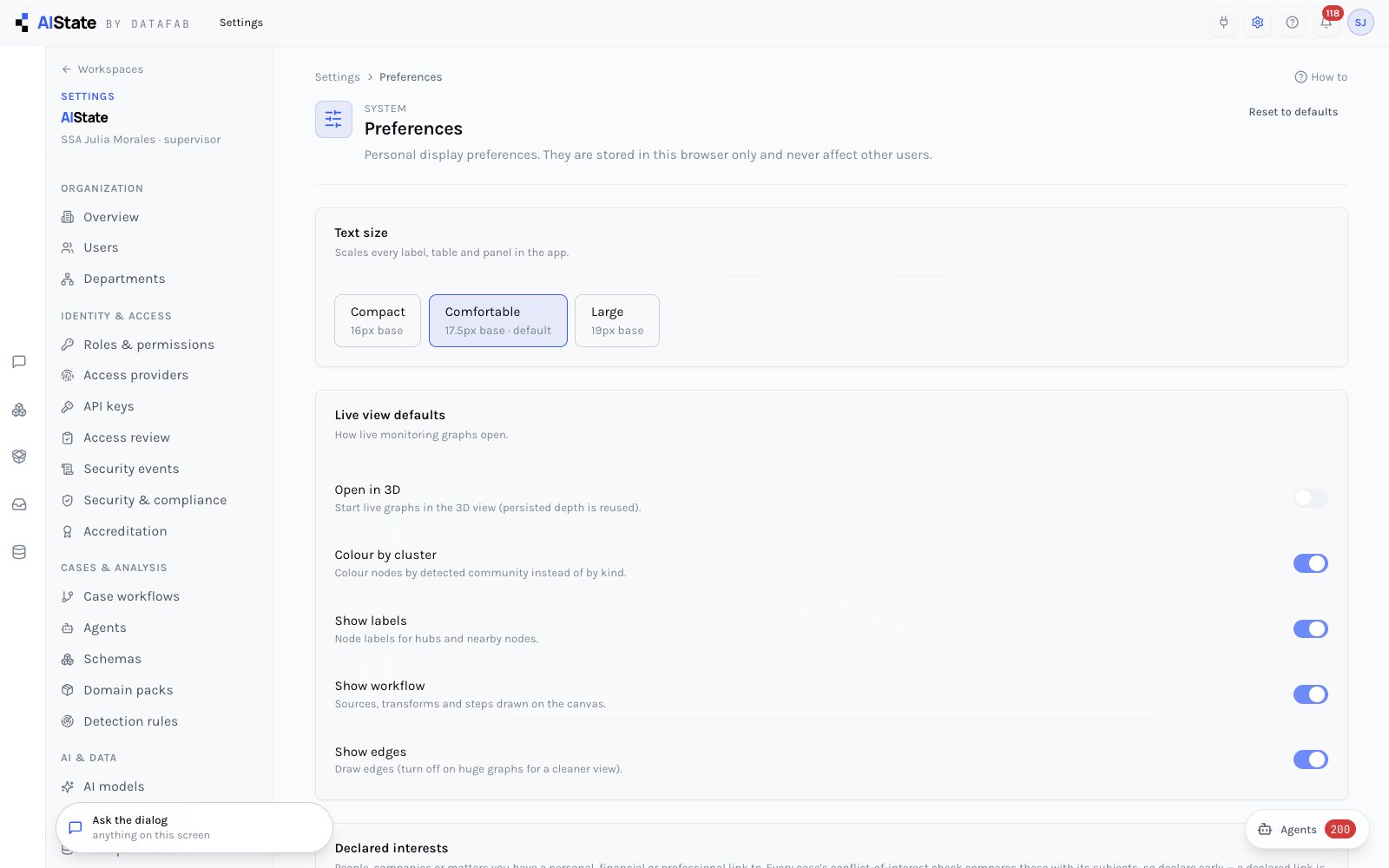Select the Compact text size option
The height and width of the screenshot is (868, 1389).
[378, 320]
